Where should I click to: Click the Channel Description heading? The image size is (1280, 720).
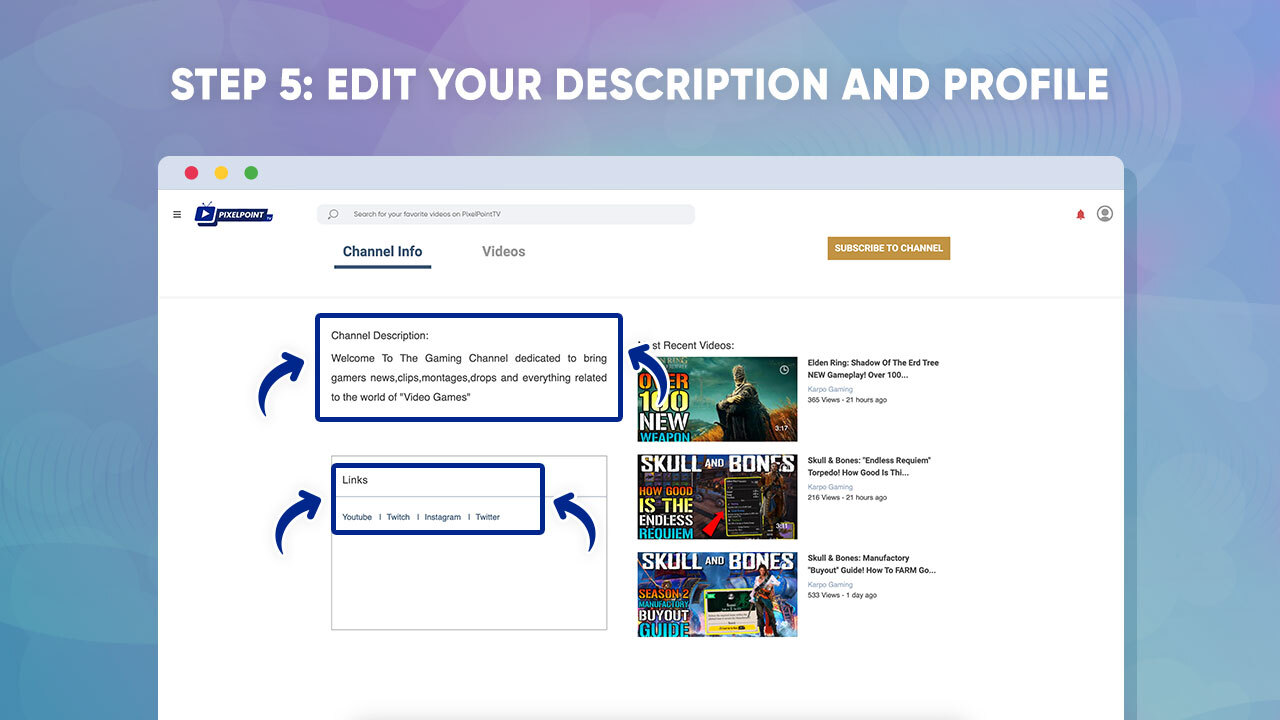380,336
